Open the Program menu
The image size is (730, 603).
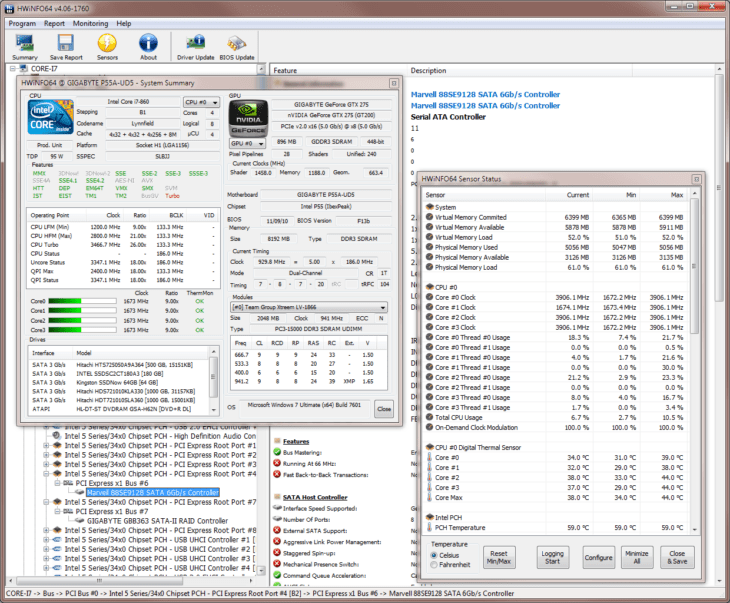coord(22,23)
